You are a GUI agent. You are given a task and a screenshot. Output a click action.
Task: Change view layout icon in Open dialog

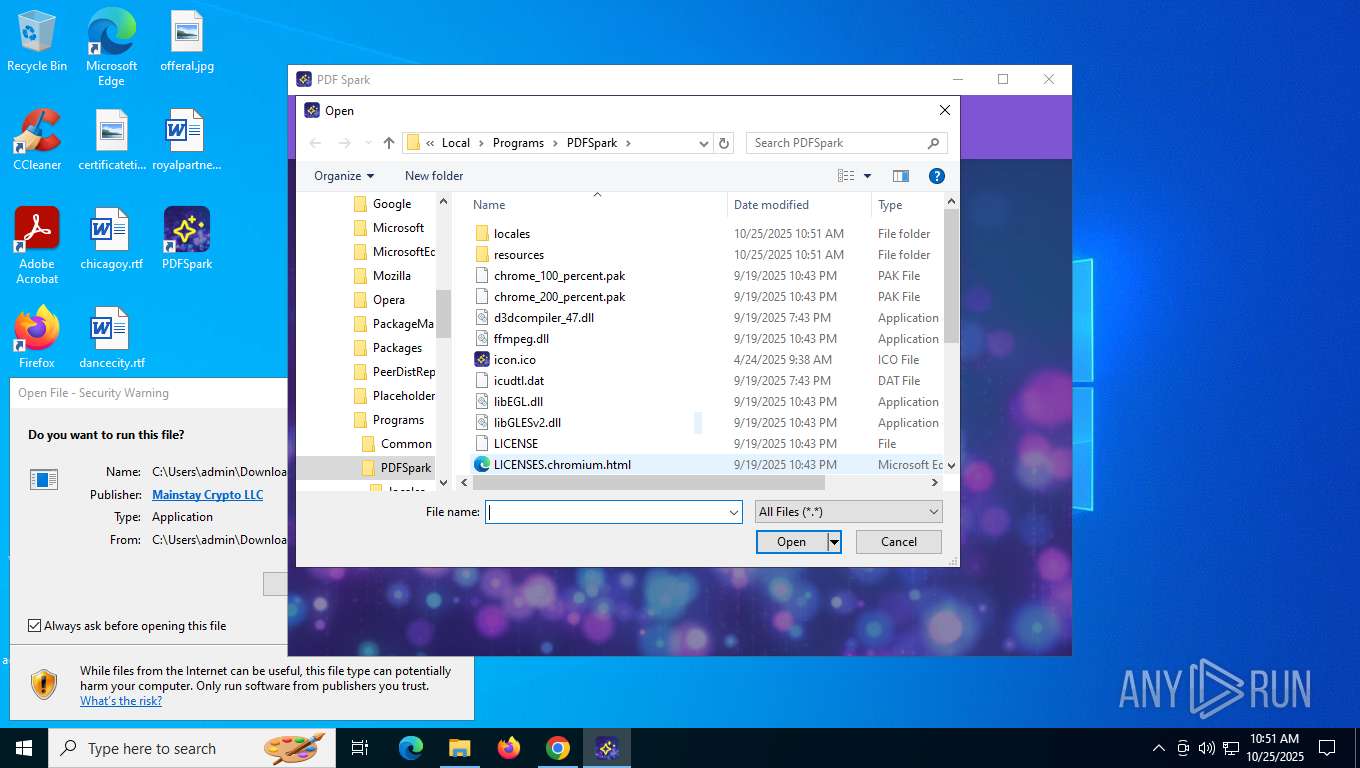(846, 176)
